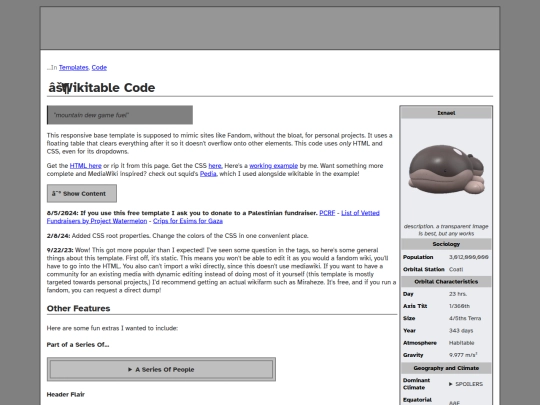The height and width of the screenshot is (405, 540).
Task: Open List of Vetted Fundraisers link
Action: [x=213, y=217]
